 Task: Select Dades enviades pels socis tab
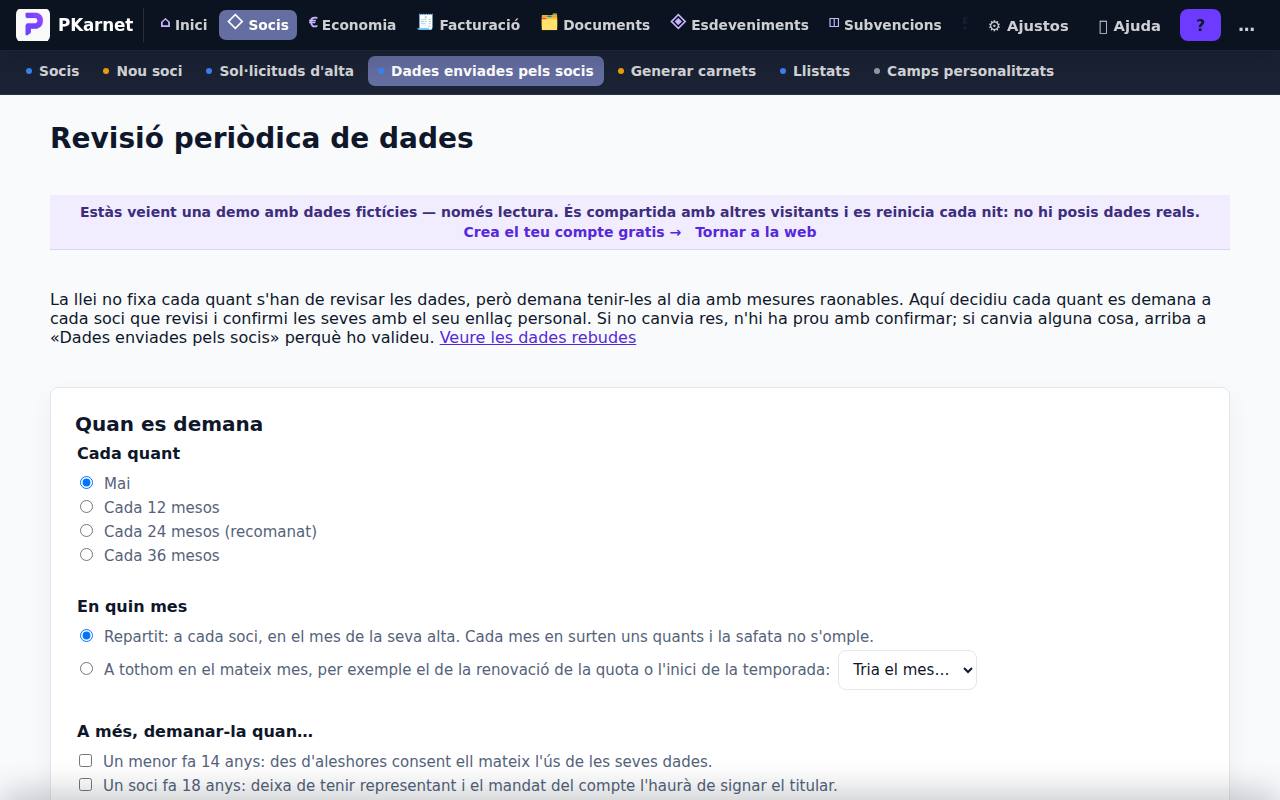click(486, 71)
